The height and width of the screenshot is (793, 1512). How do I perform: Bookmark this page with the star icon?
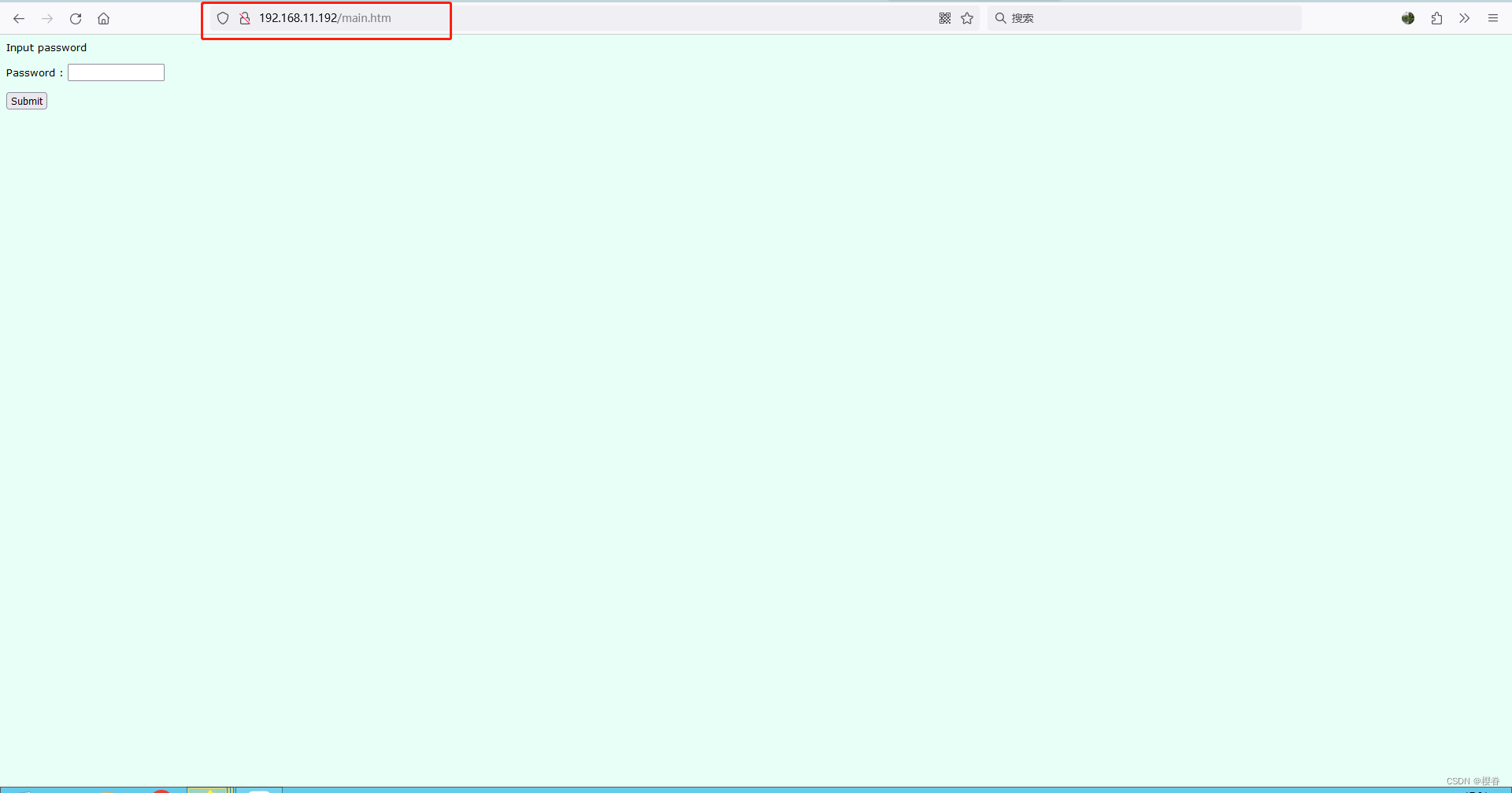click(x=967, y=18)
